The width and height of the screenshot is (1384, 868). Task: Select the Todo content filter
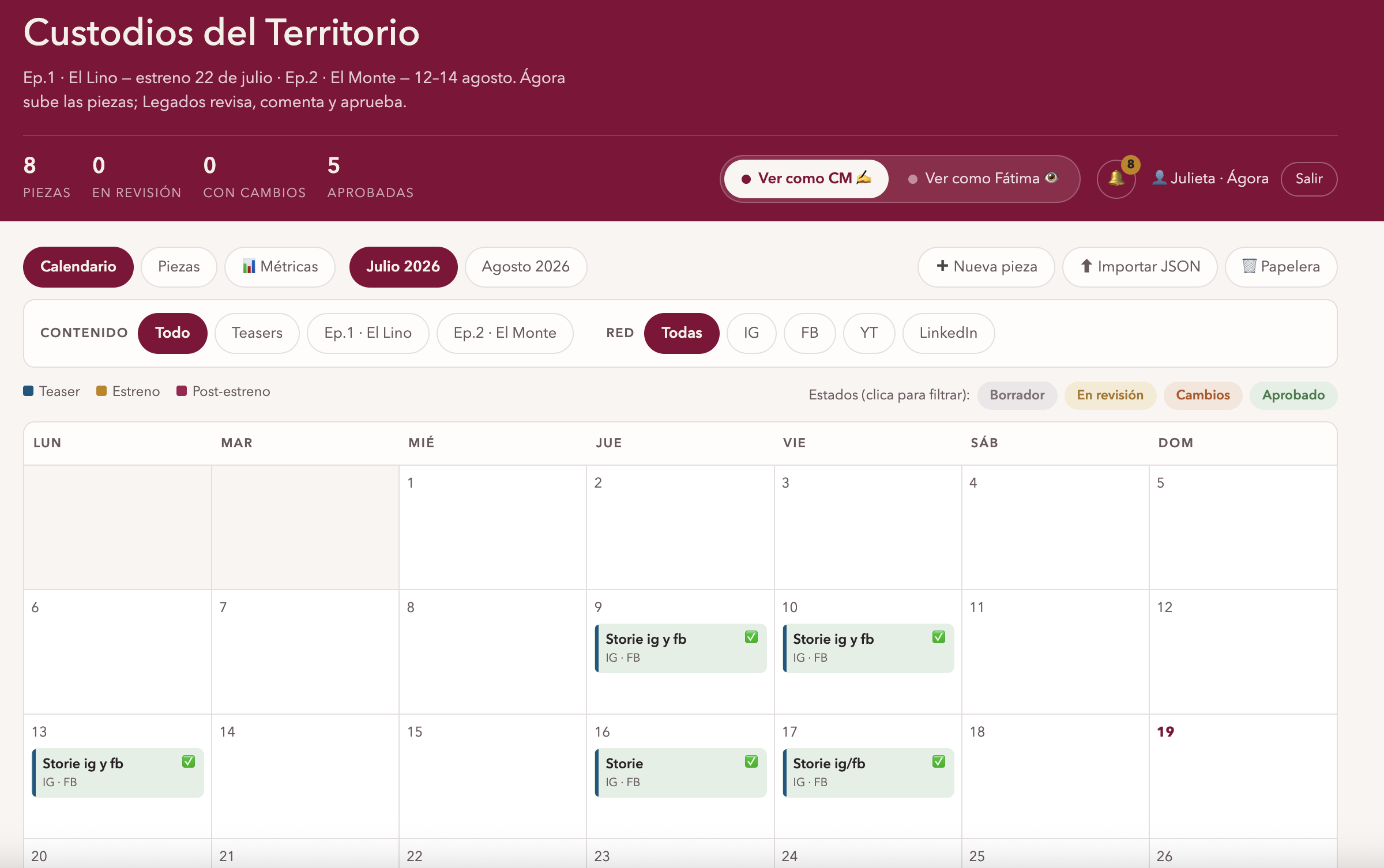(x=172, y=333)
